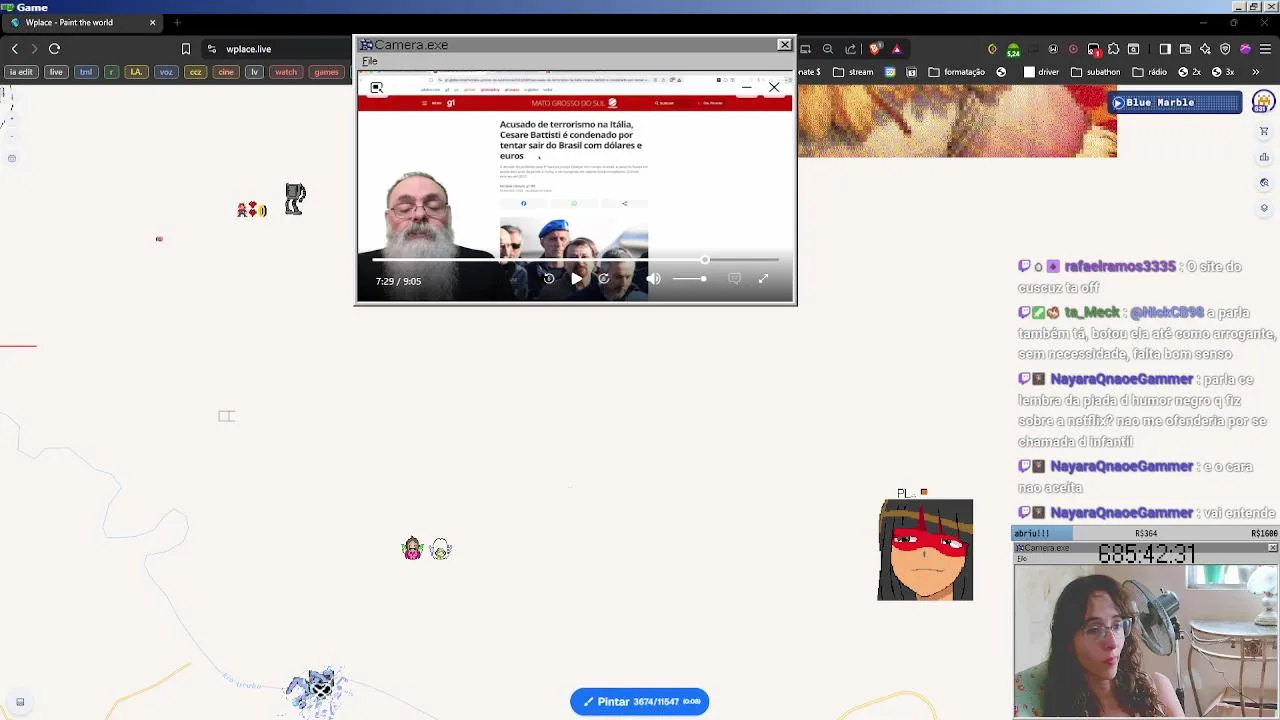Open the 'I.A.' bookmark
Viewport: 1280px width, 720px height.
(136, 72)
